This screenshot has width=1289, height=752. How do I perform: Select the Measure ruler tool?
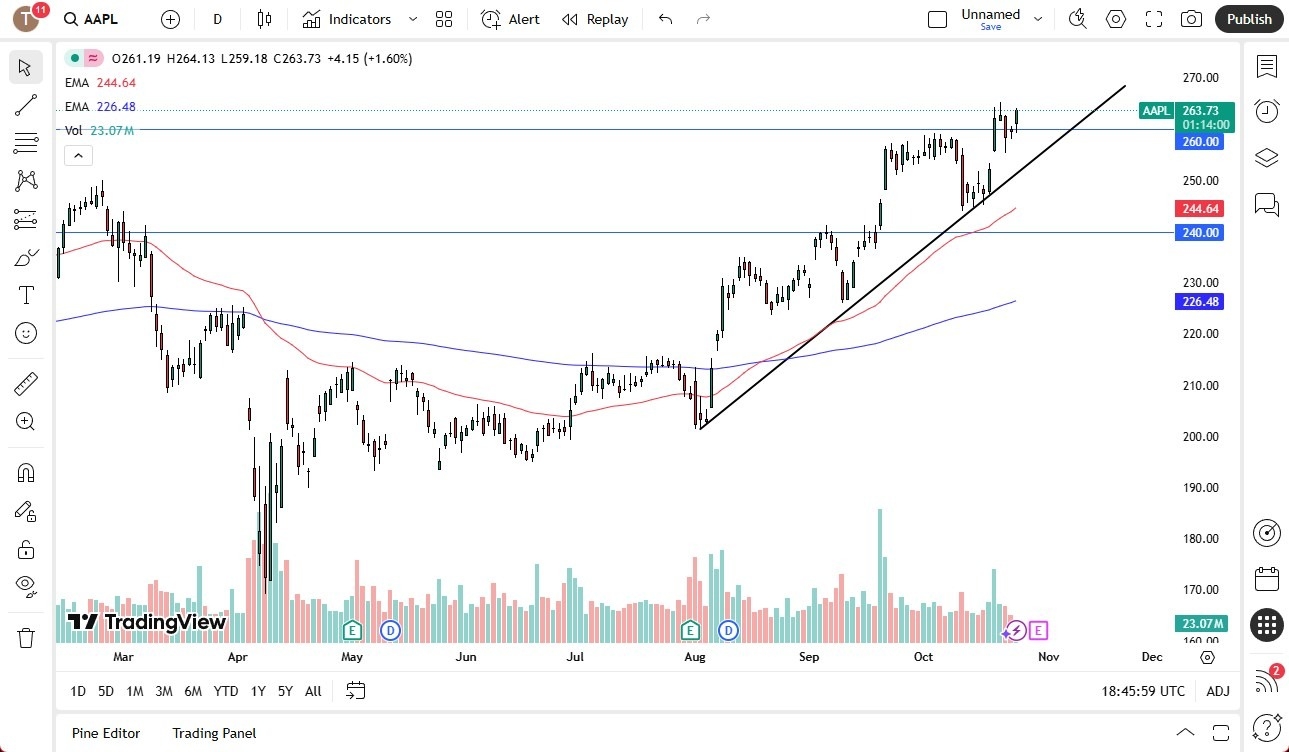25,383
